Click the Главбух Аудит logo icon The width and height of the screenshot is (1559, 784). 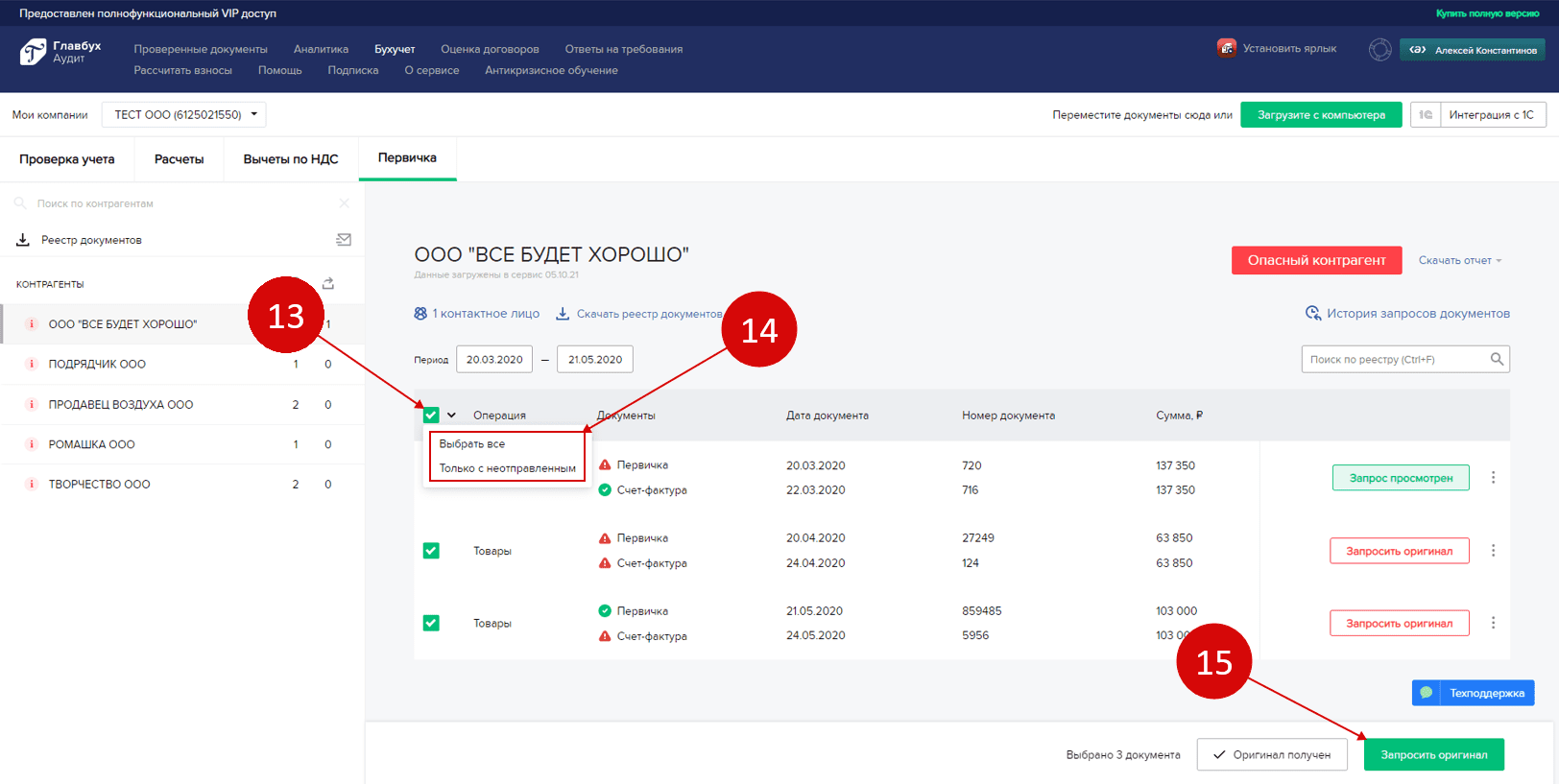click(x=33, y=52)
